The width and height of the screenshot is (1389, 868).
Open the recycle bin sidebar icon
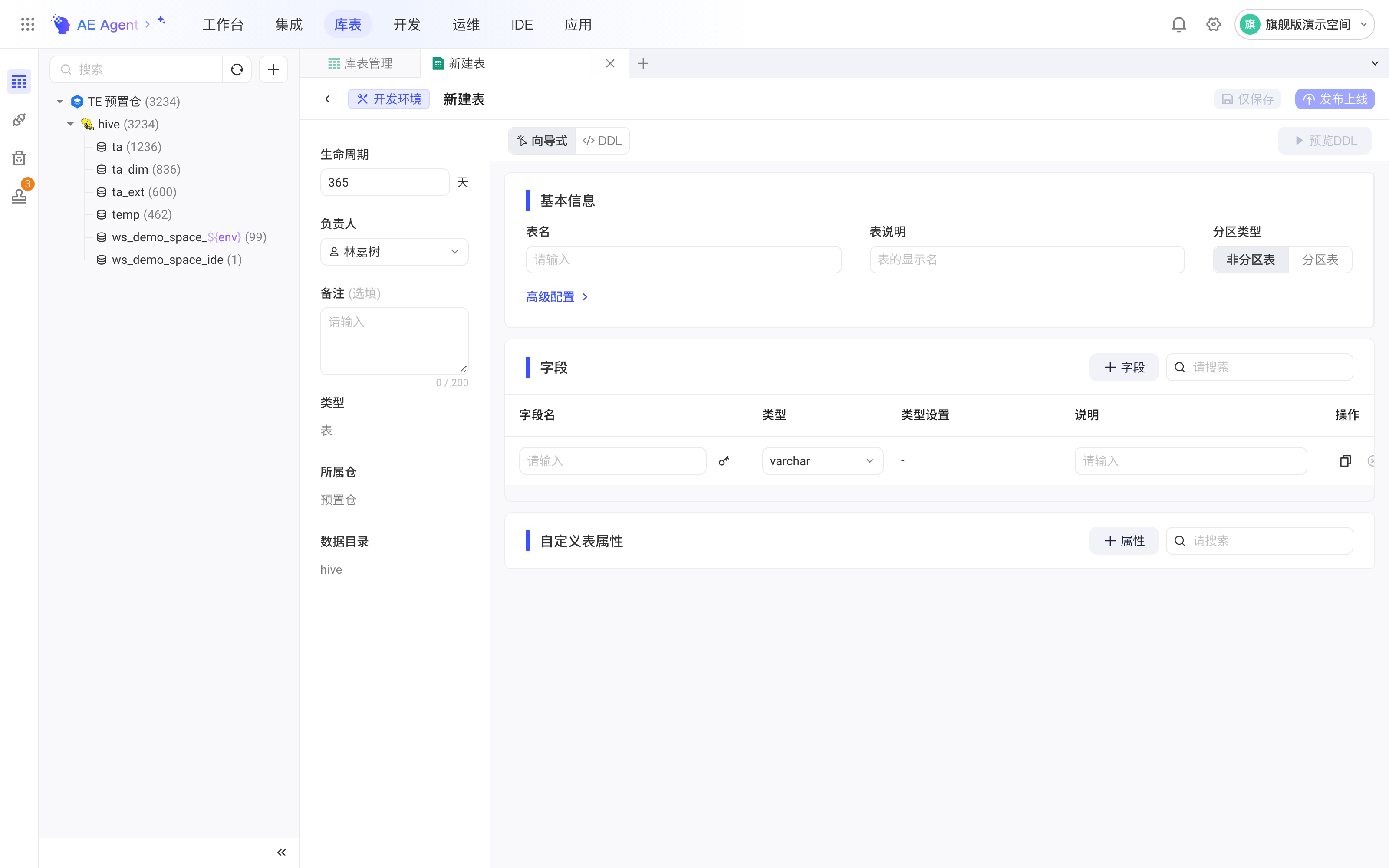19,158
